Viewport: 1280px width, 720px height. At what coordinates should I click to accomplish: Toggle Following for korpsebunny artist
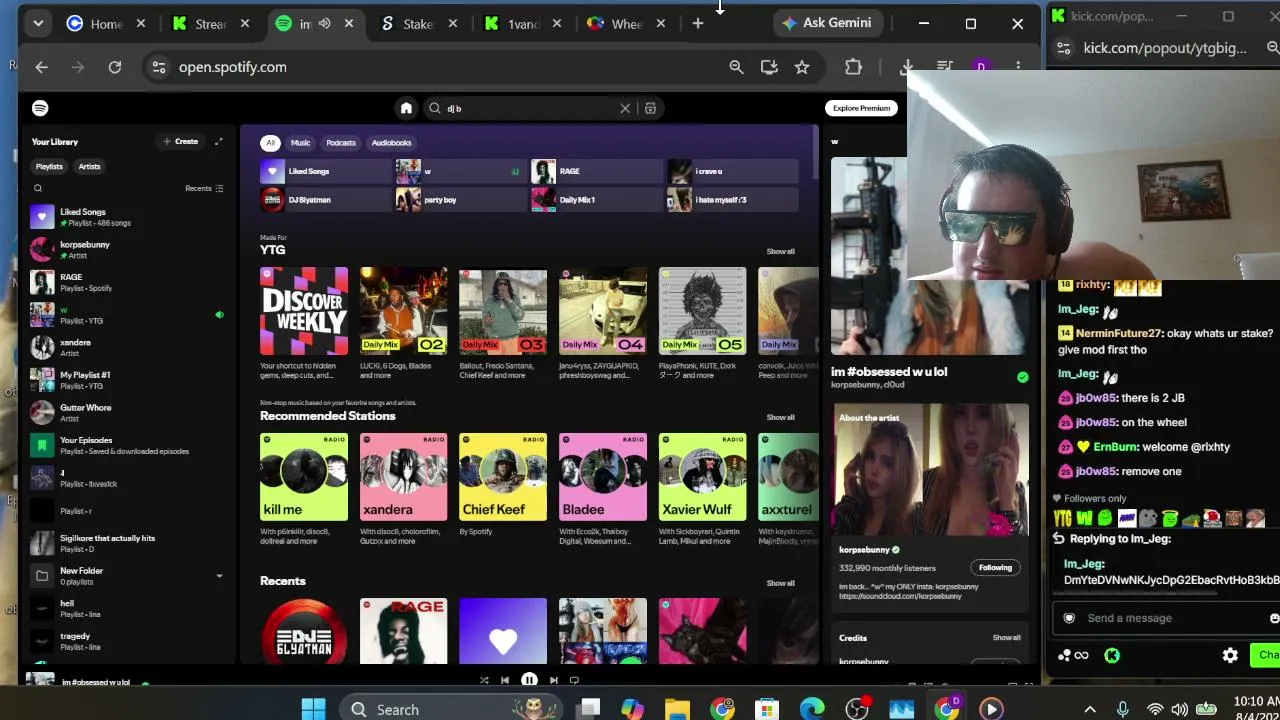(x=995, y=568)
